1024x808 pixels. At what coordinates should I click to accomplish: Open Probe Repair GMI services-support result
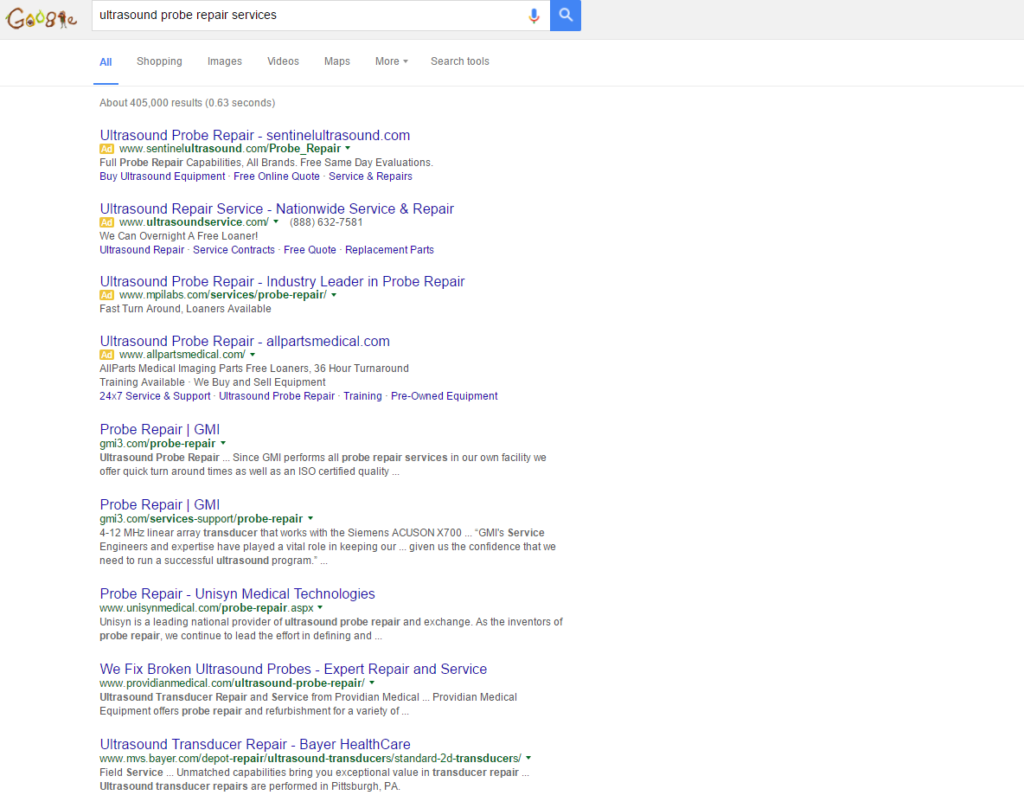(x=160, y=505)
